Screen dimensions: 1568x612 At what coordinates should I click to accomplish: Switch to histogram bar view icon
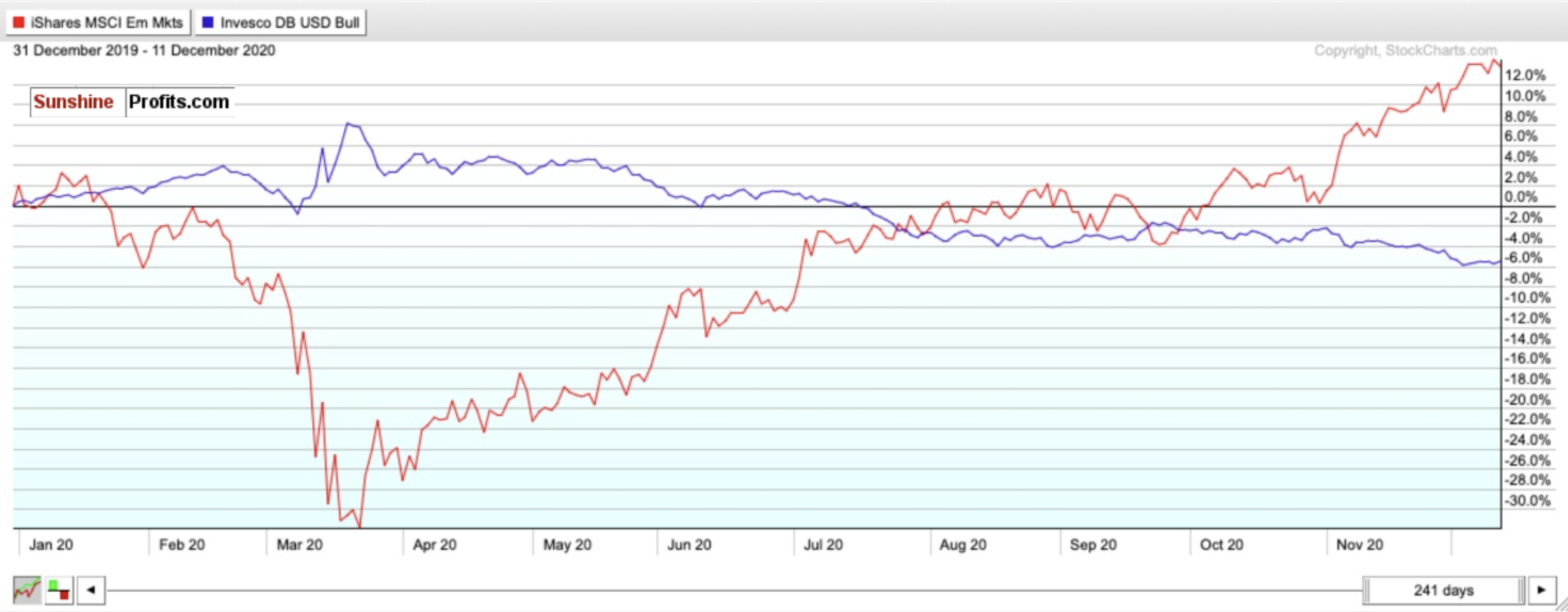tap(59, 590)
